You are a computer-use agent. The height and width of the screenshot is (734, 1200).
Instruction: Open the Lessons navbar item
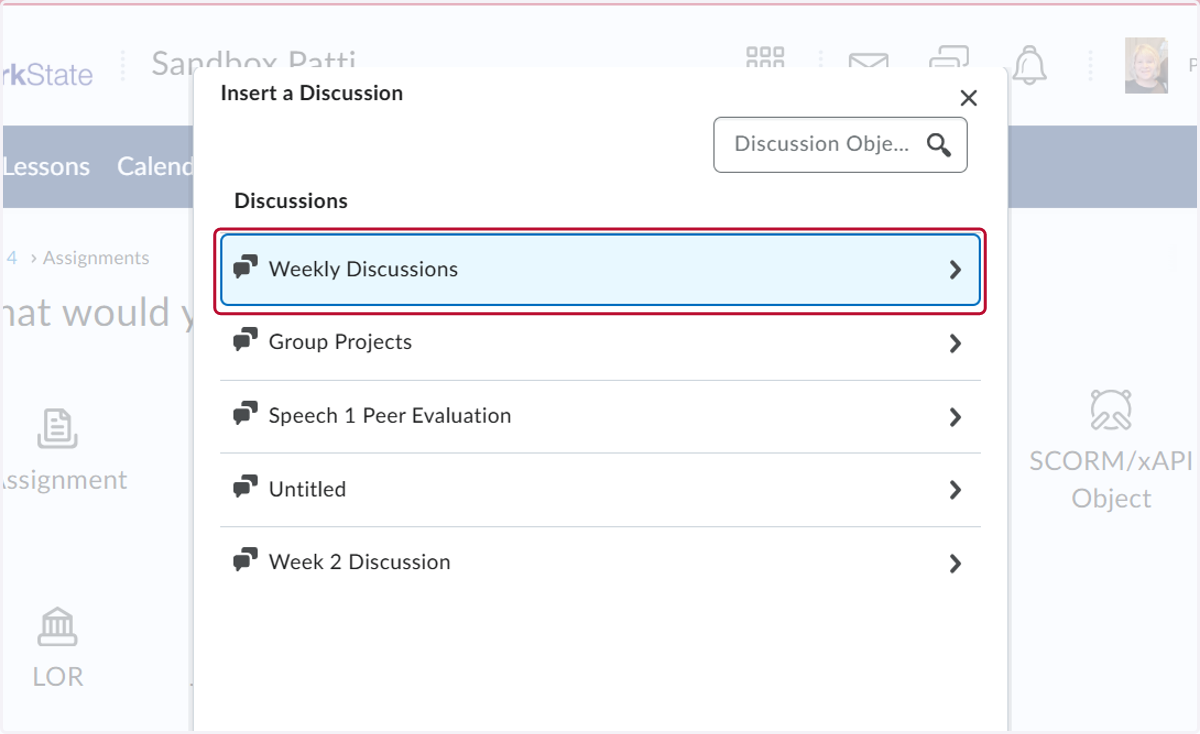click(46, 166)
